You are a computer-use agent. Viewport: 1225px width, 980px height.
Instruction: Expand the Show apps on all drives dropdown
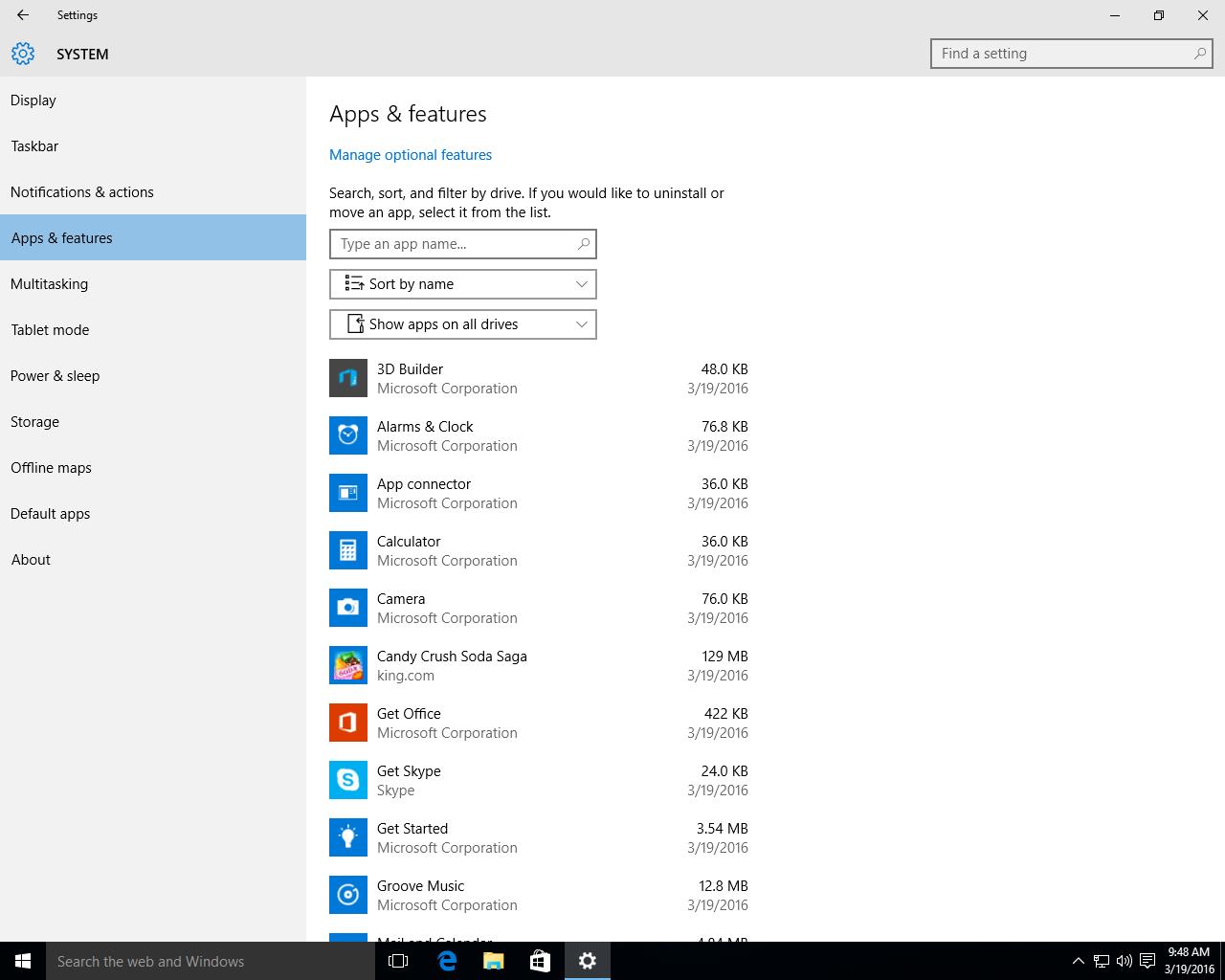[463, 324]
